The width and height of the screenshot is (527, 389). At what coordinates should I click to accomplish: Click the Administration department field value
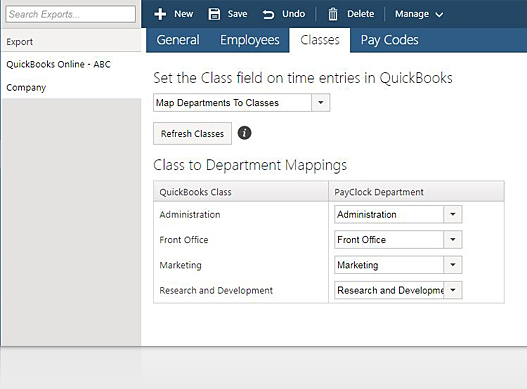coord(367,215)
